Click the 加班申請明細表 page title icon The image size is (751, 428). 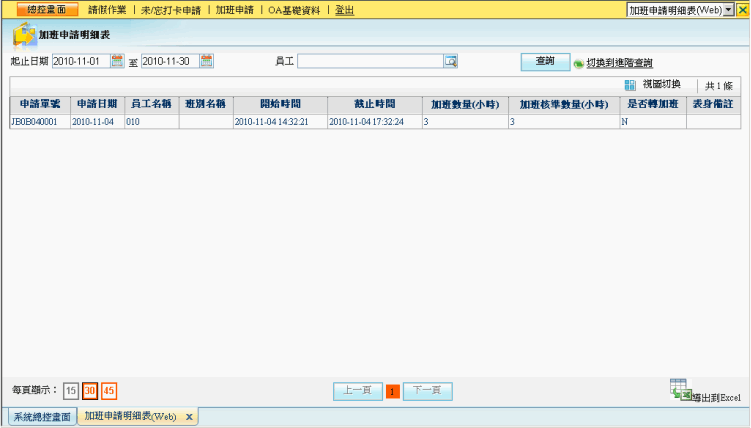pyautogui.click(x=24, y=36)
